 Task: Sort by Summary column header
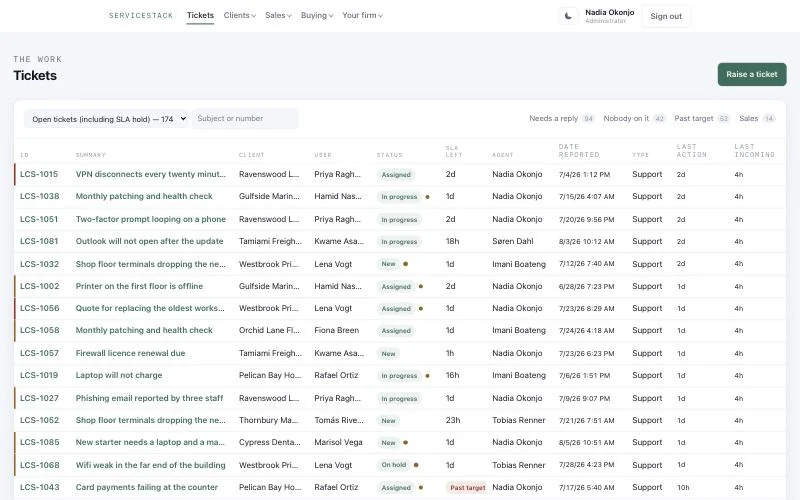pos(90,155)
